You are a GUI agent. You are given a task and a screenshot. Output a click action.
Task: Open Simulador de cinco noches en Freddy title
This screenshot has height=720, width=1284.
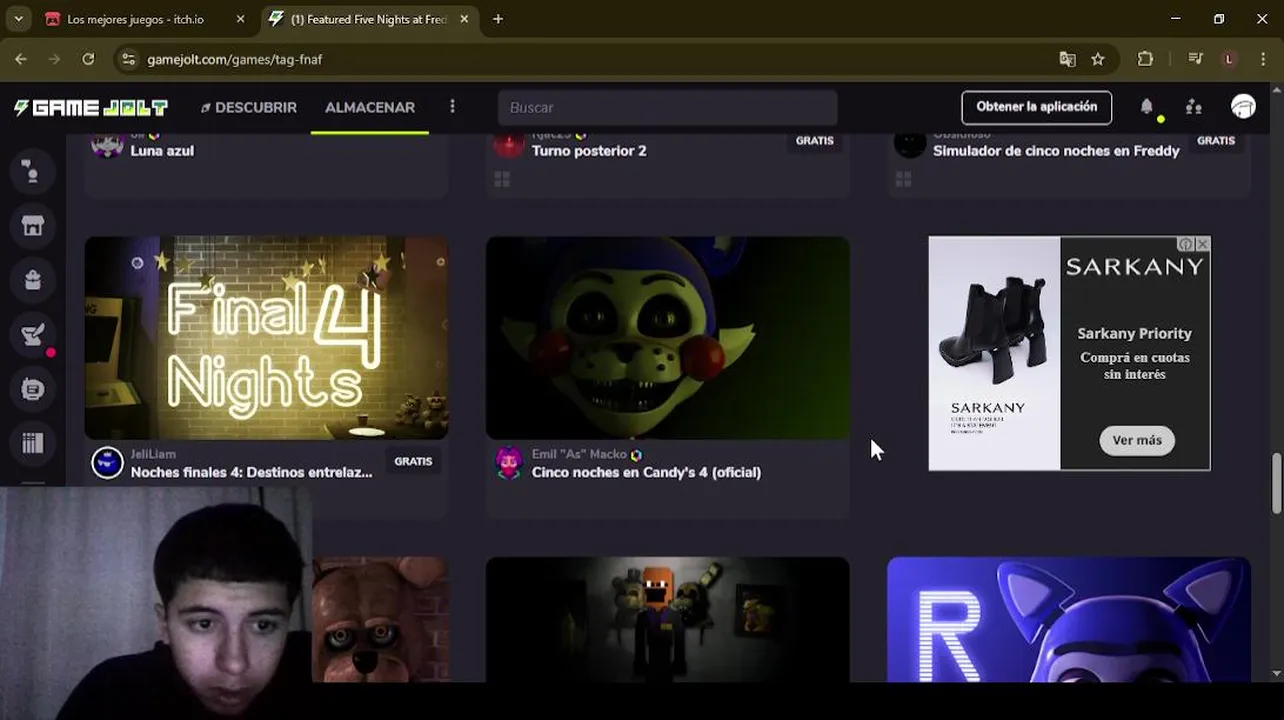(x=1056, y=151)
